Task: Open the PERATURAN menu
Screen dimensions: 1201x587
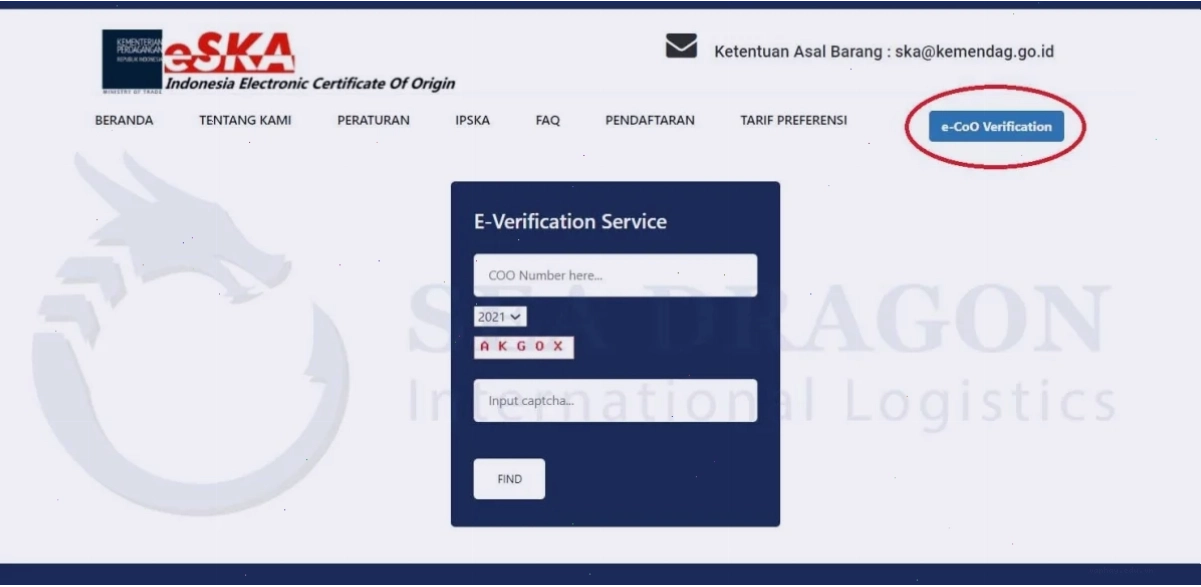Action: (x=373, y=121)
